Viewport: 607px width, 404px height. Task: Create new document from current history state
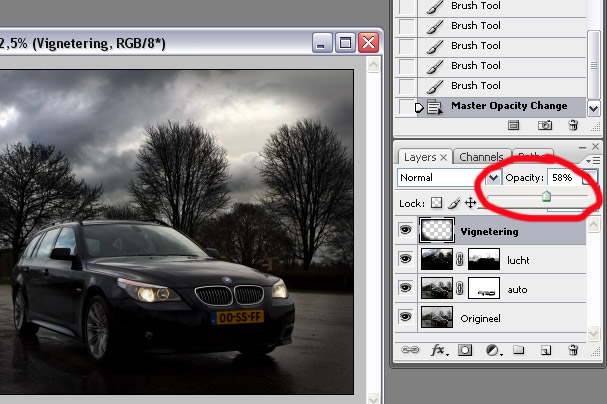tap(513, 125)
